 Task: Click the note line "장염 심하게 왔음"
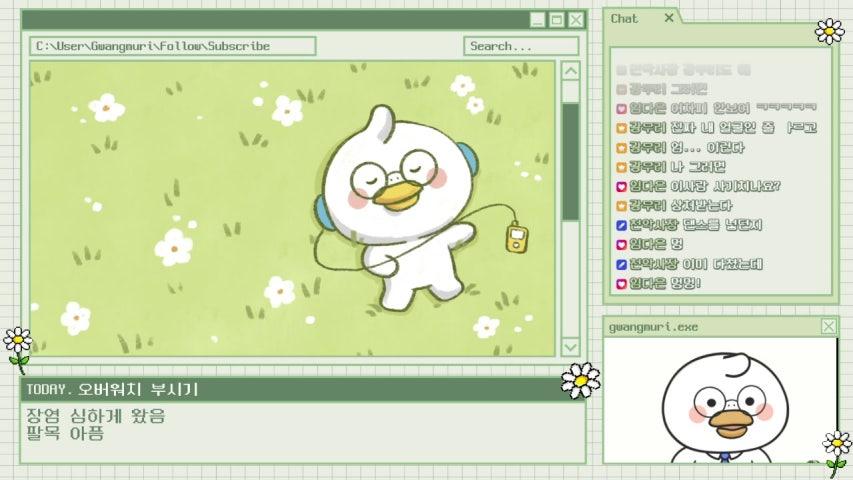[96, 416]
